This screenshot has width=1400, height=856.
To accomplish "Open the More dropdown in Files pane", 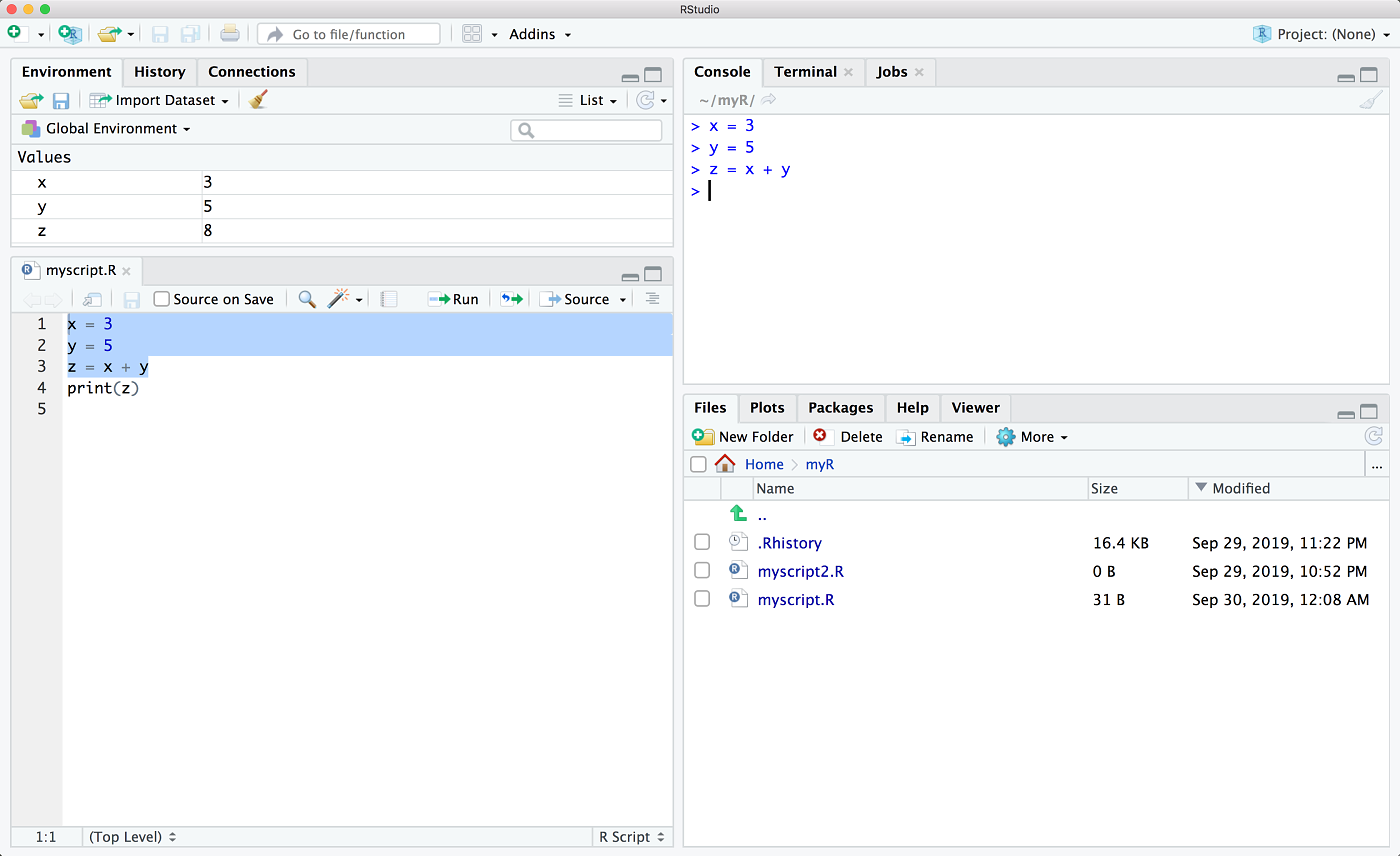I will tap(1032, 437).
